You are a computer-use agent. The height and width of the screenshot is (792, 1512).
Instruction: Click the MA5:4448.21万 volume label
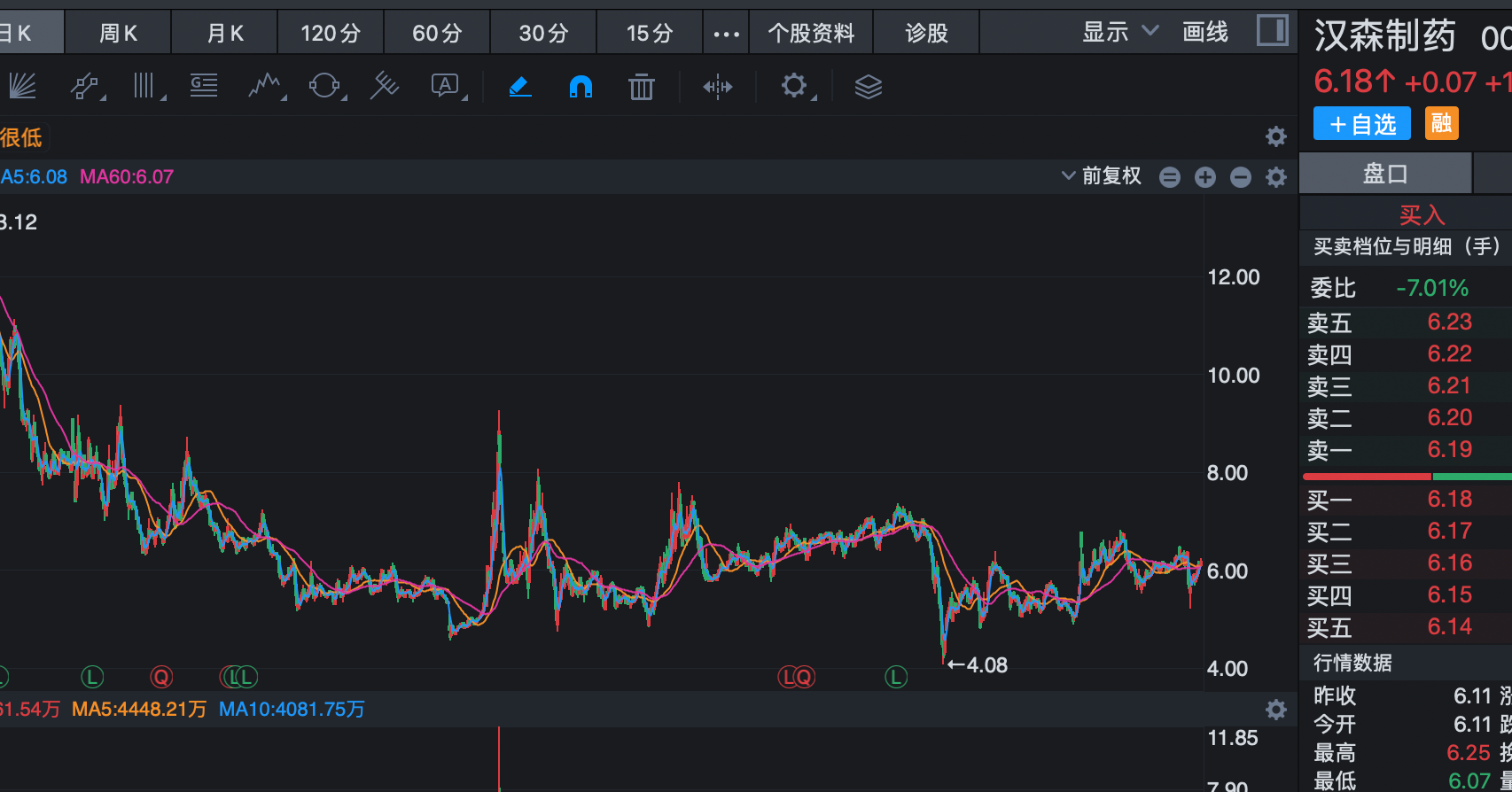[139, 709]
